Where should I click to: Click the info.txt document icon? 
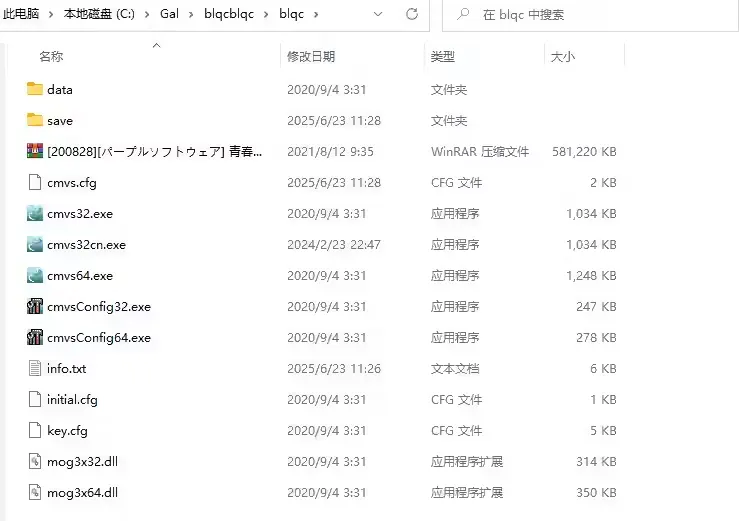pos(35,368)
